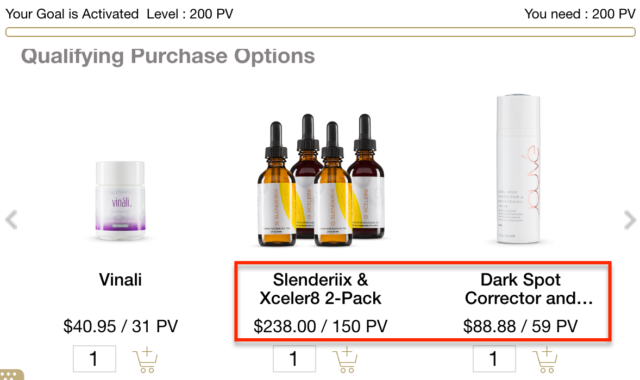Open the Slenderiix & Xceler8 2-Pack title
The image size is (640, 380).
[x=320, y=289]
